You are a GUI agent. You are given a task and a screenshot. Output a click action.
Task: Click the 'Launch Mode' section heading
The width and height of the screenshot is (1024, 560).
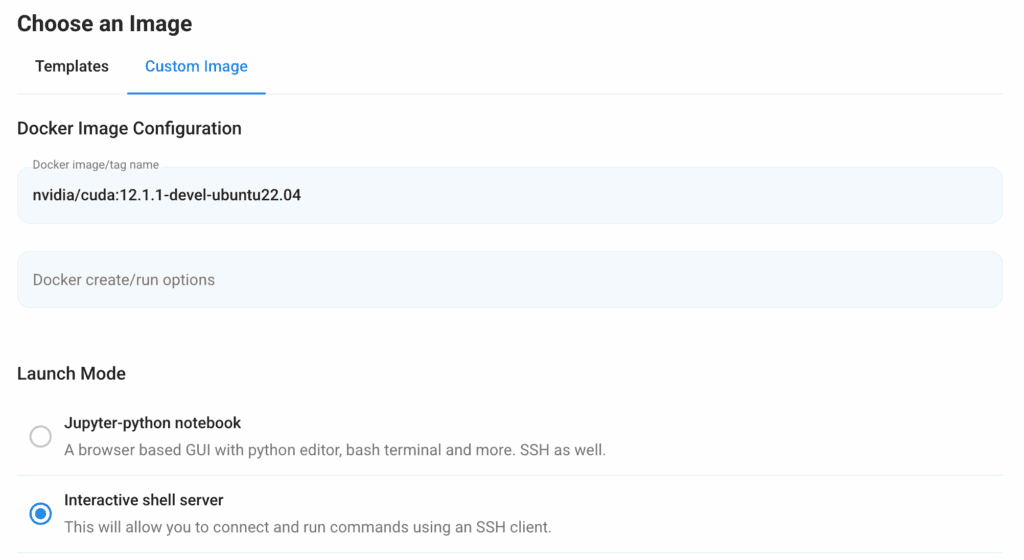(x=71, y=374)
